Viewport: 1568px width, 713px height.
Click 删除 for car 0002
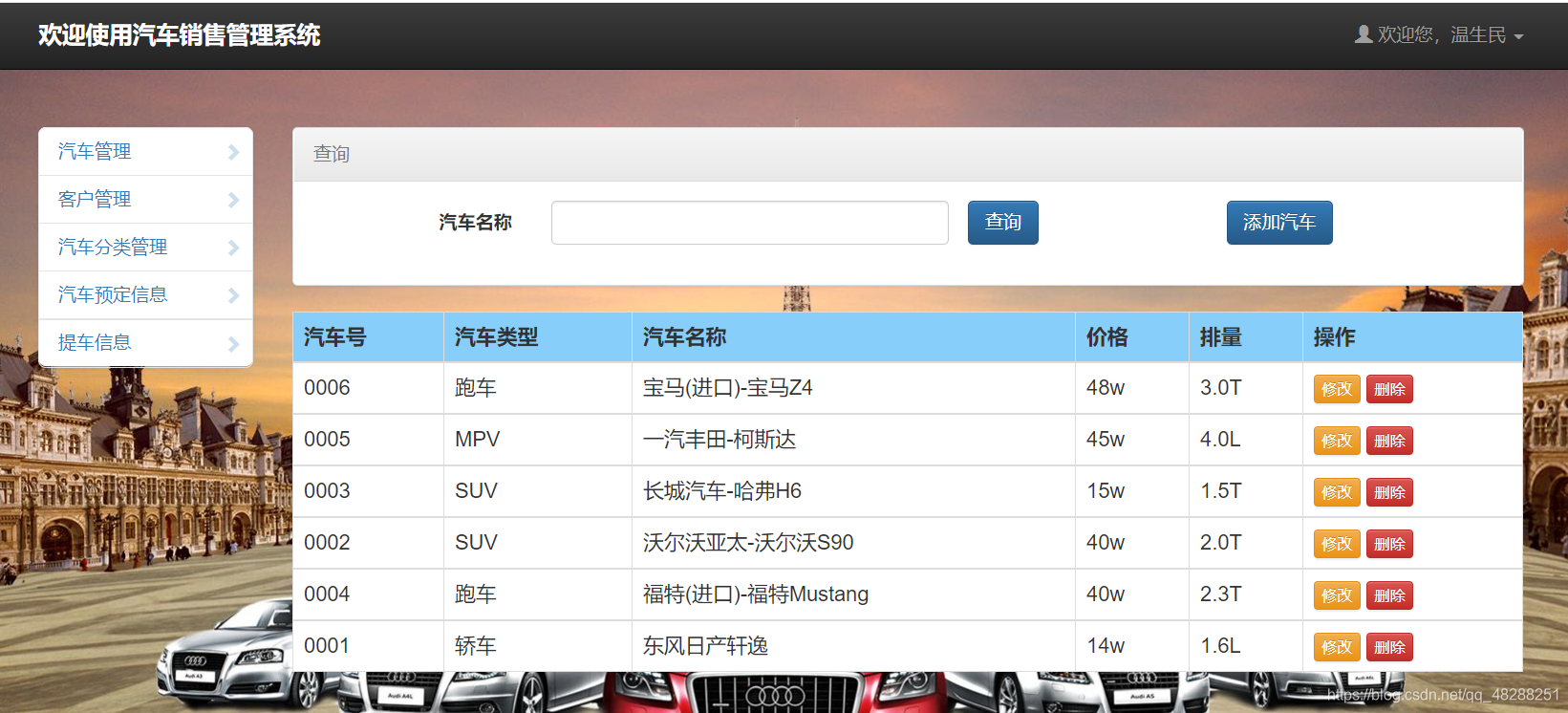1389,544
